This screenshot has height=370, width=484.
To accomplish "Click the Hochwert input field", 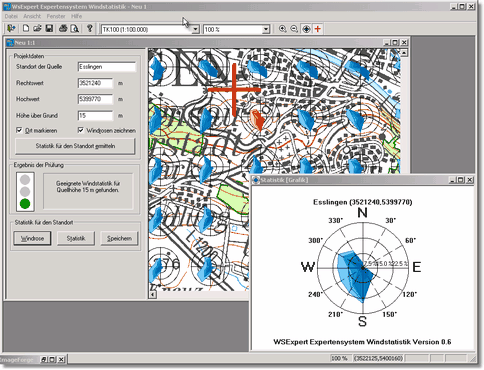I will click(x=95, y=99).
